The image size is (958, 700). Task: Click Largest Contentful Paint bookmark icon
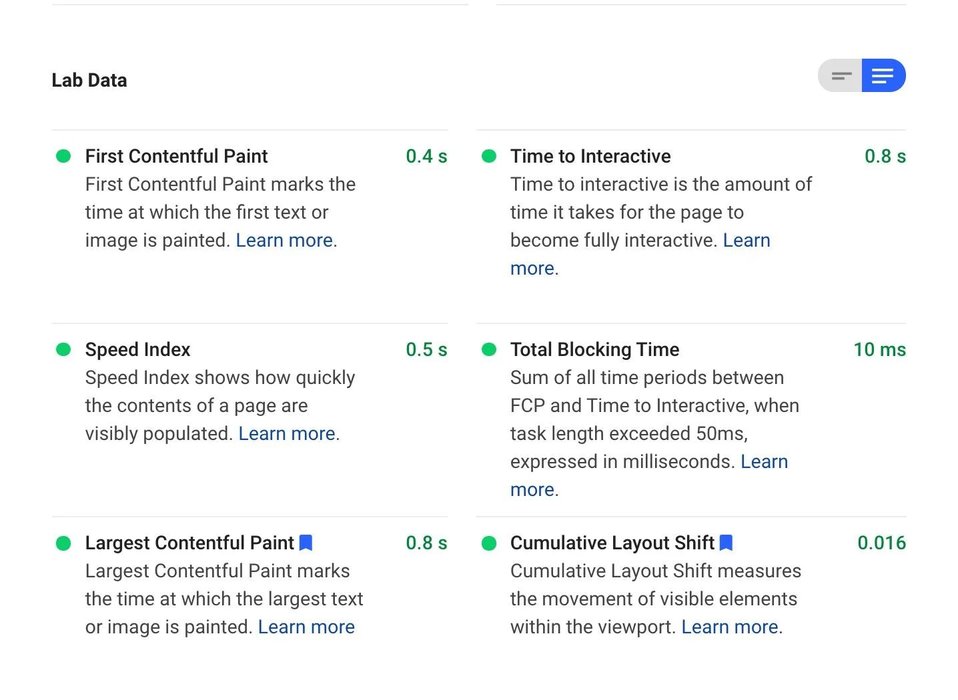[306, 543]
